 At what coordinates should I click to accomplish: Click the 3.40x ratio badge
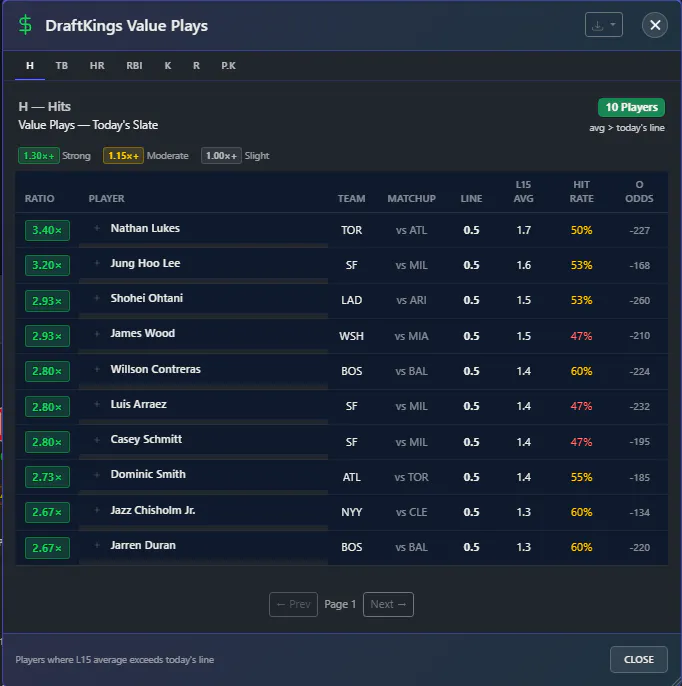point(47,230)
